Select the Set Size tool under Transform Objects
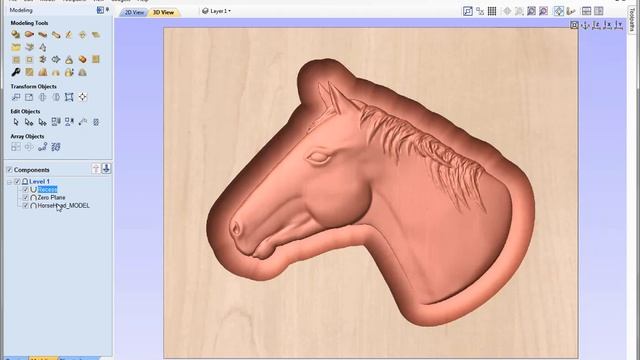This screenshot has height=360, width=640. click(29, 97)
